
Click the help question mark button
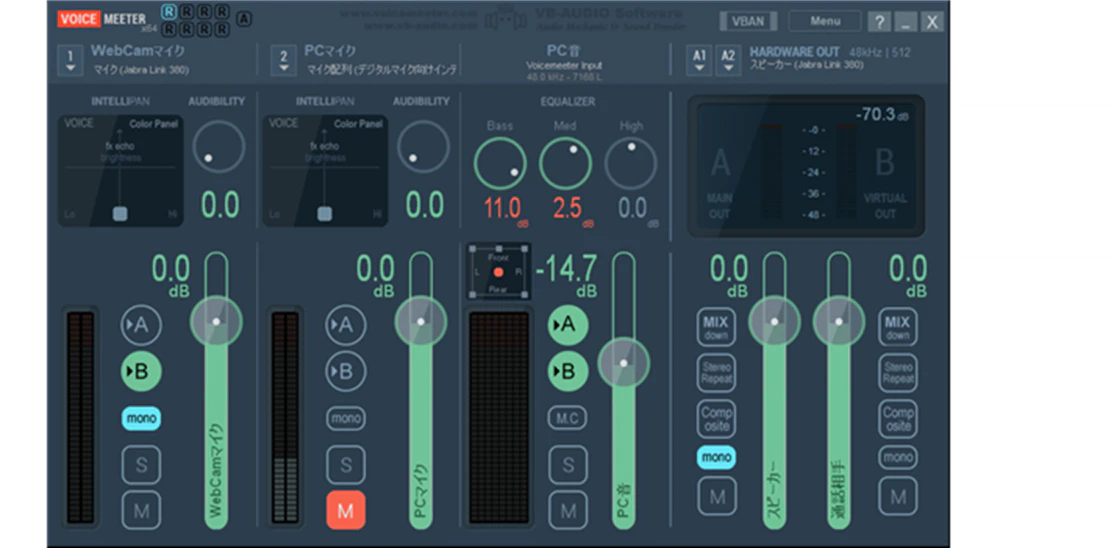click(879, 22)
